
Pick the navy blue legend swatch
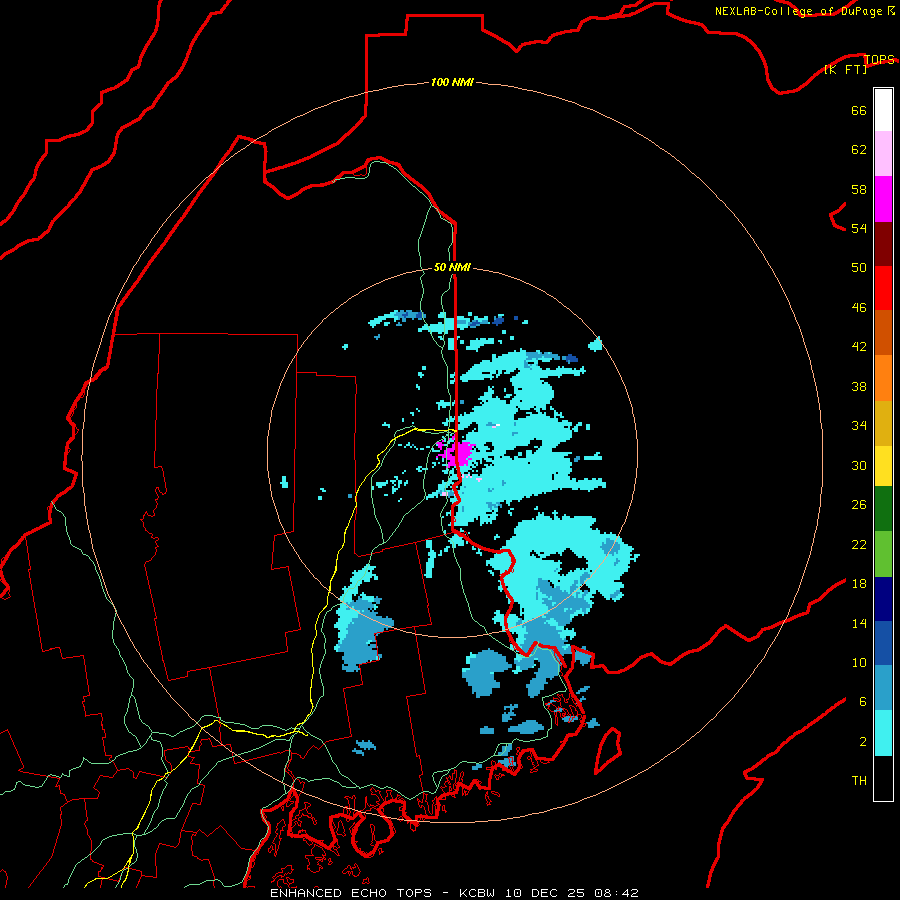coord(883,599)
